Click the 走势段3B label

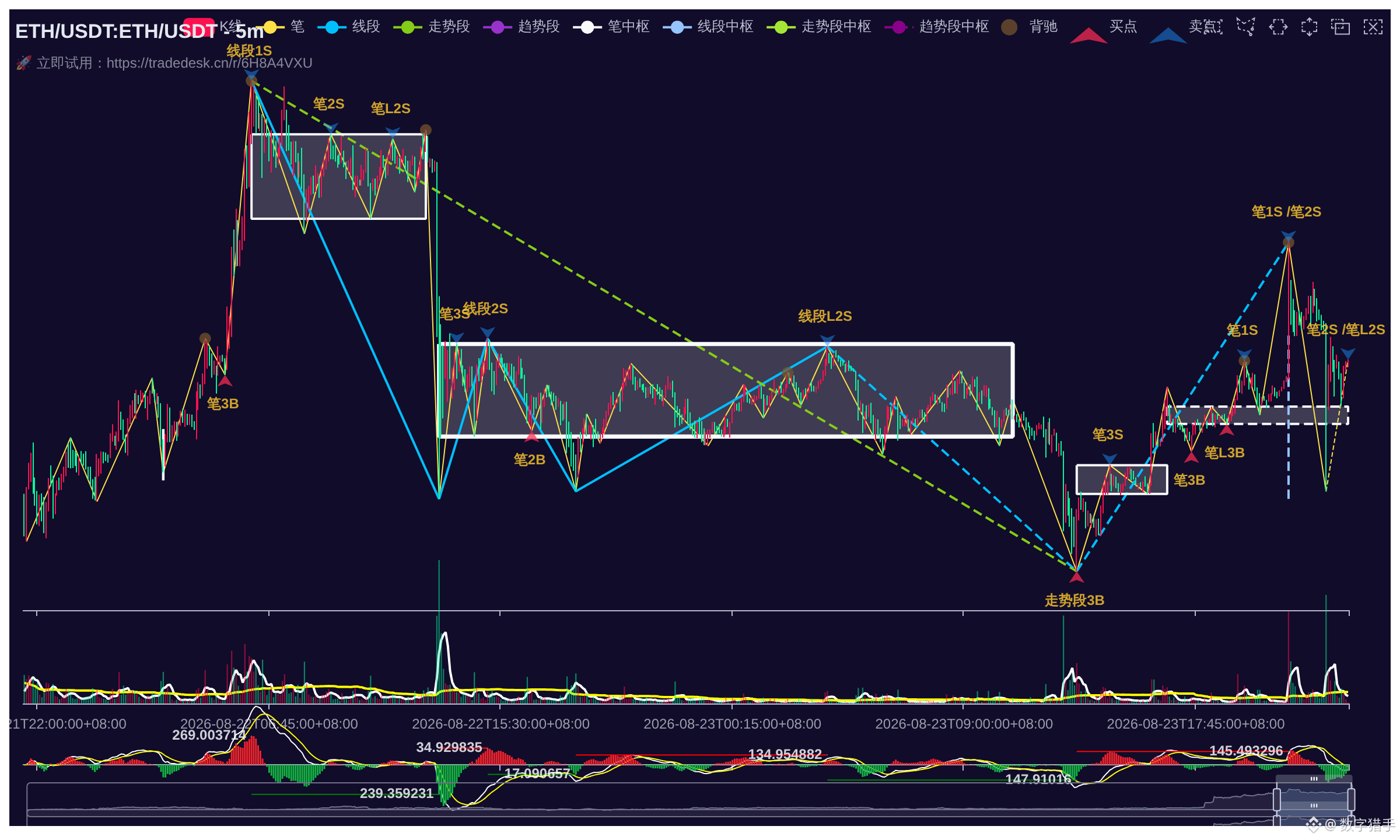[1074, 600]
